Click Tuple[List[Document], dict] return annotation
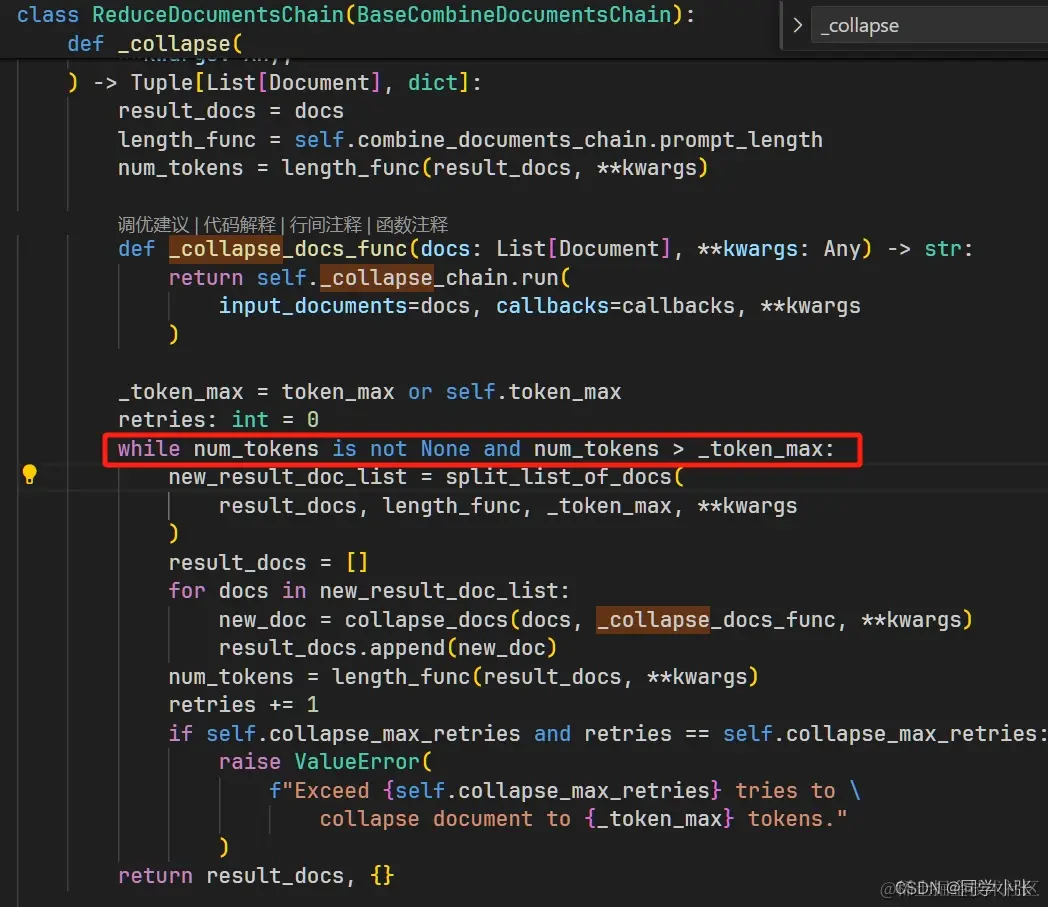The width and height of the screenshot is (1048, 907). (x=299, y=83)
